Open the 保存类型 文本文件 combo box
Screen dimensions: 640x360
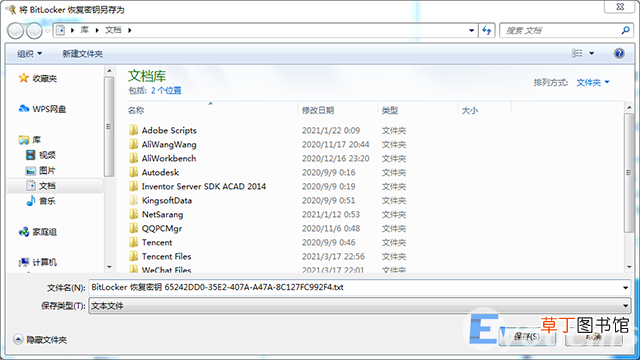360,306
